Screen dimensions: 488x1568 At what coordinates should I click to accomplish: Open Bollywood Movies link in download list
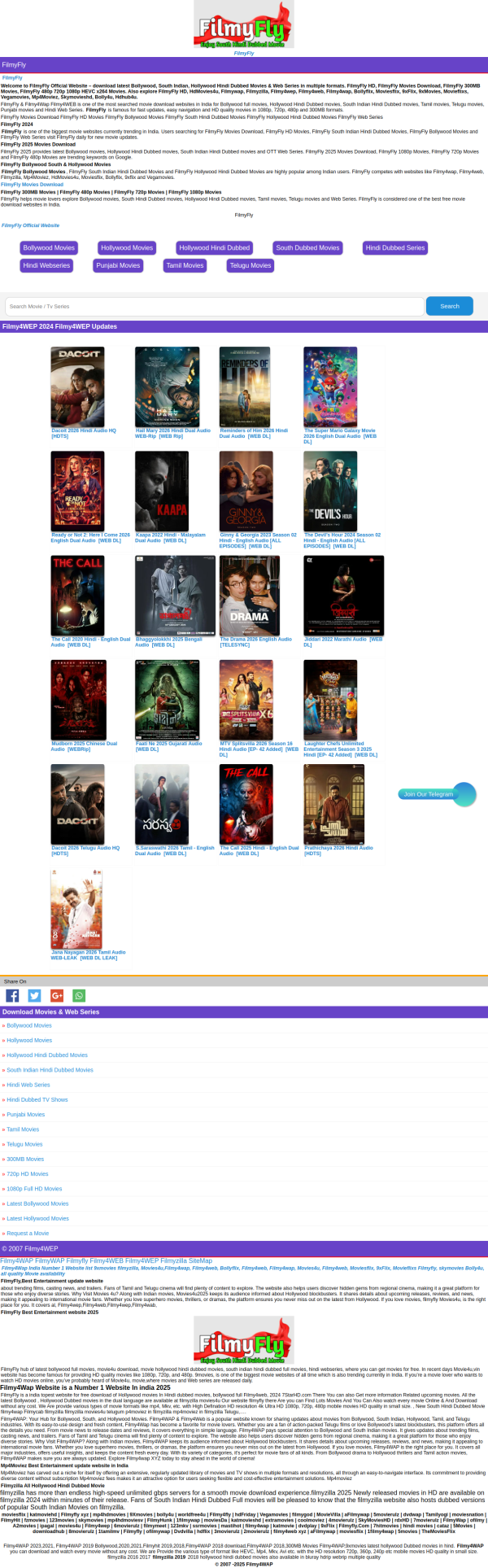[29, 1025]
